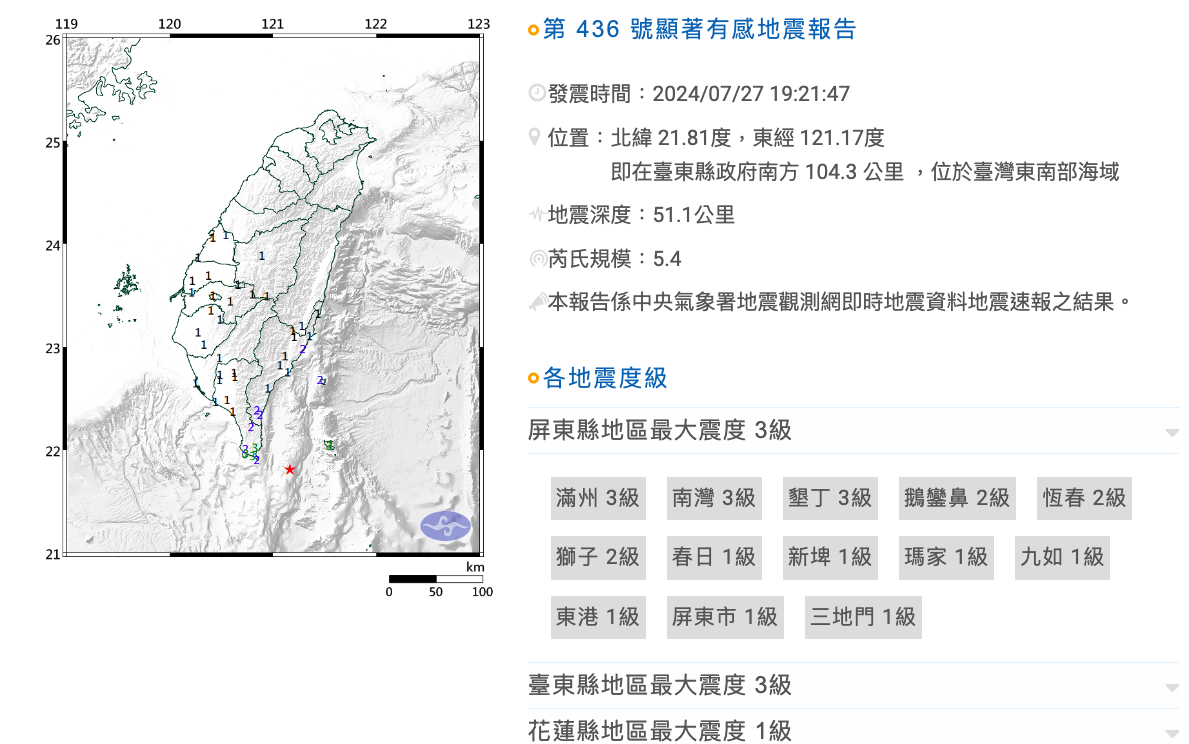Viewport: 1189px width, 744px height.
Task: Click the latitude label 24 left of map
Action: 52,246
